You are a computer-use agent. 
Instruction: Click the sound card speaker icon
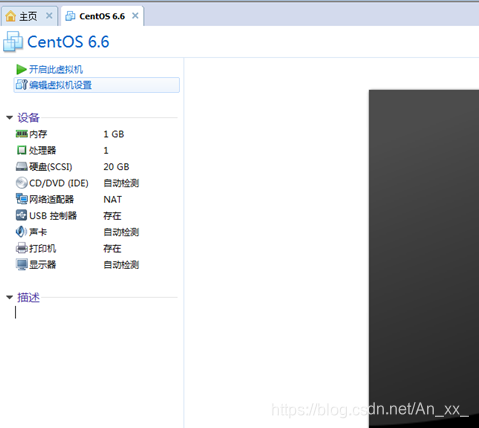(x=21, y=232)
